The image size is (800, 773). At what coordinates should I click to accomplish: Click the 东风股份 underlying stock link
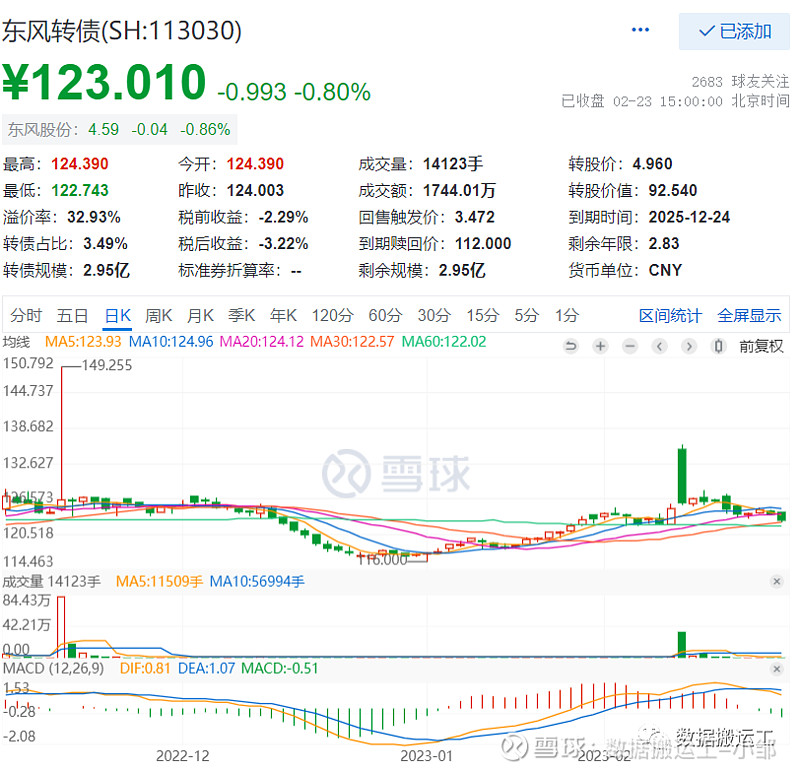click(119, 130)
